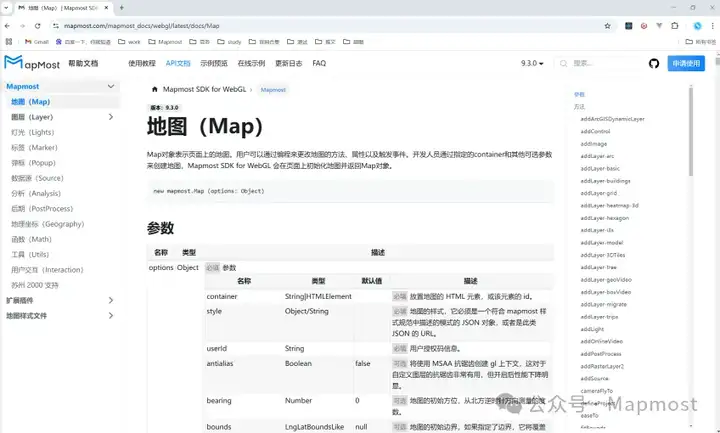The image size is (720, 433).
Task: Bookmark this page with the star icon
Action: [x=608, y=26]
